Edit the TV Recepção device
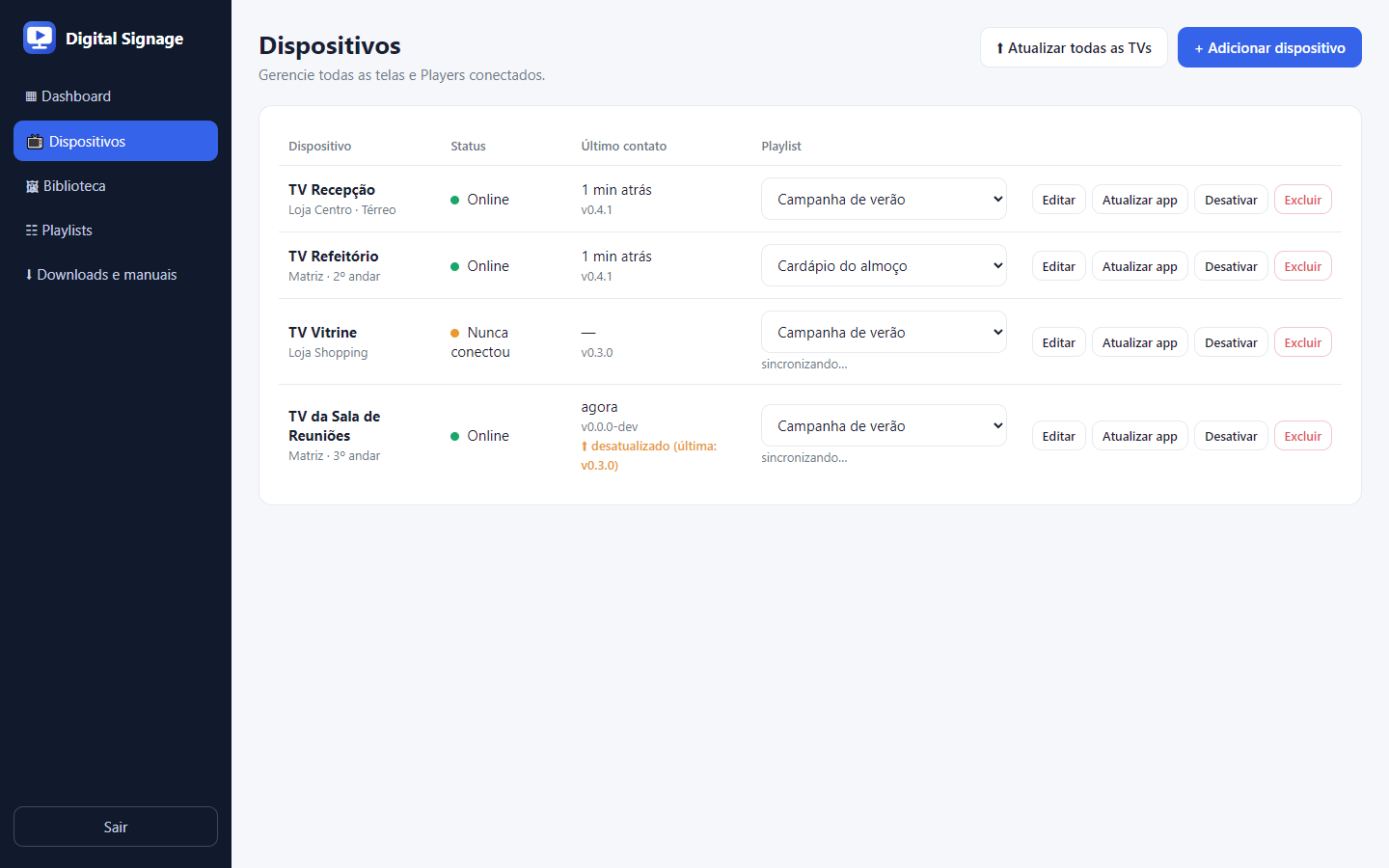 (x=1059, y=200)
